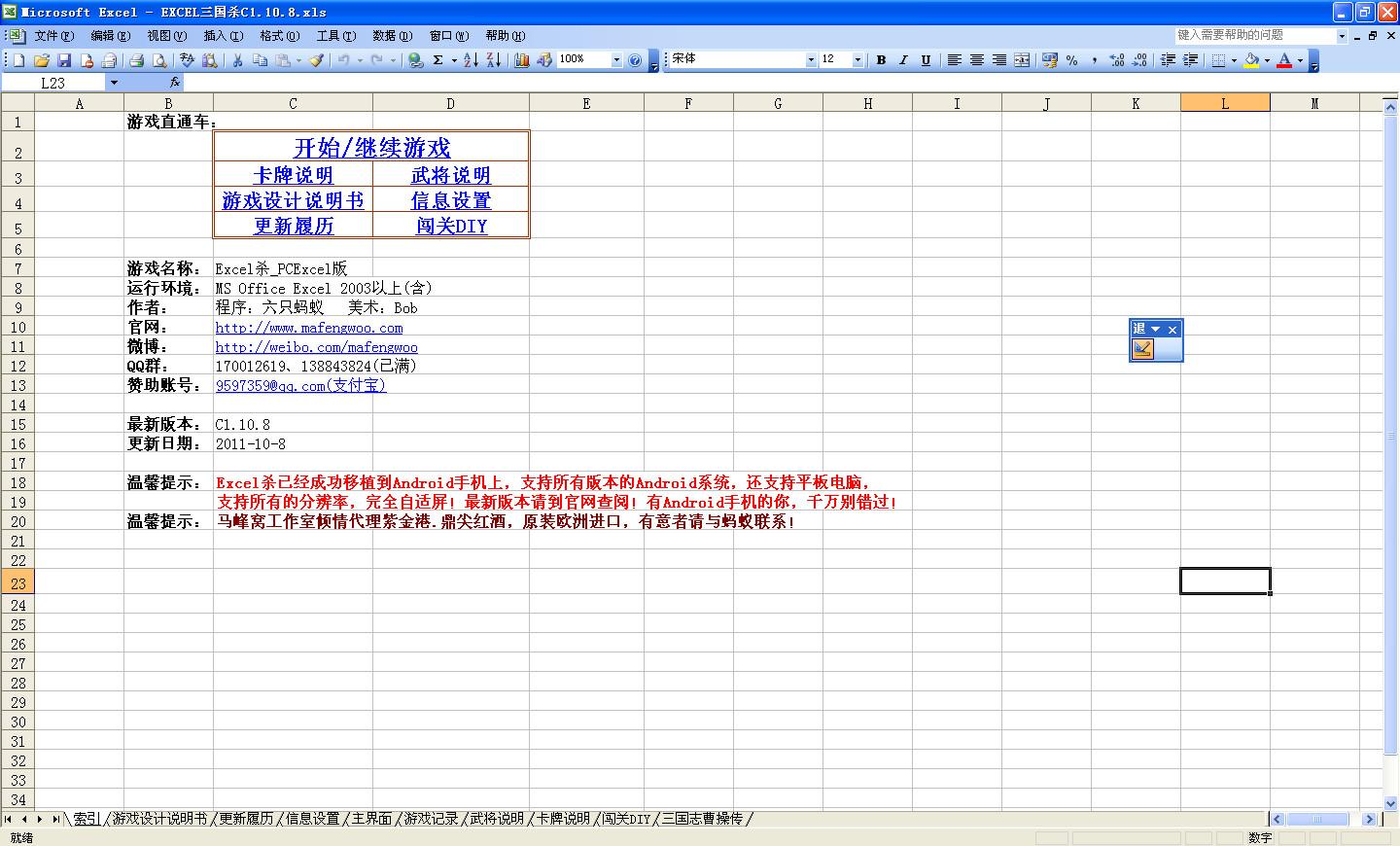Click the 开始/继续游戏 link
Viewport: 1400px width, 846px height.
371,148
